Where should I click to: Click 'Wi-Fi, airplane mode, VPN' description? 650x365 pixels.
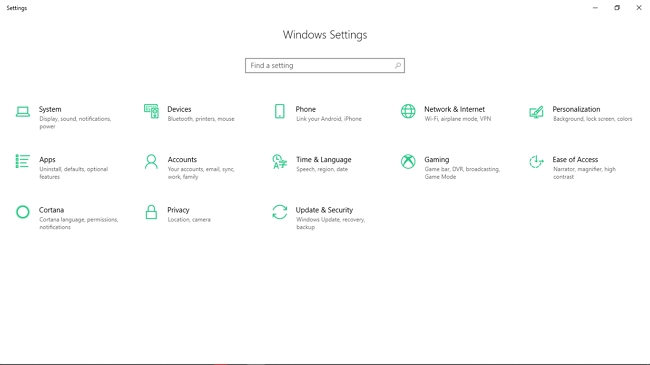(458, 119)
